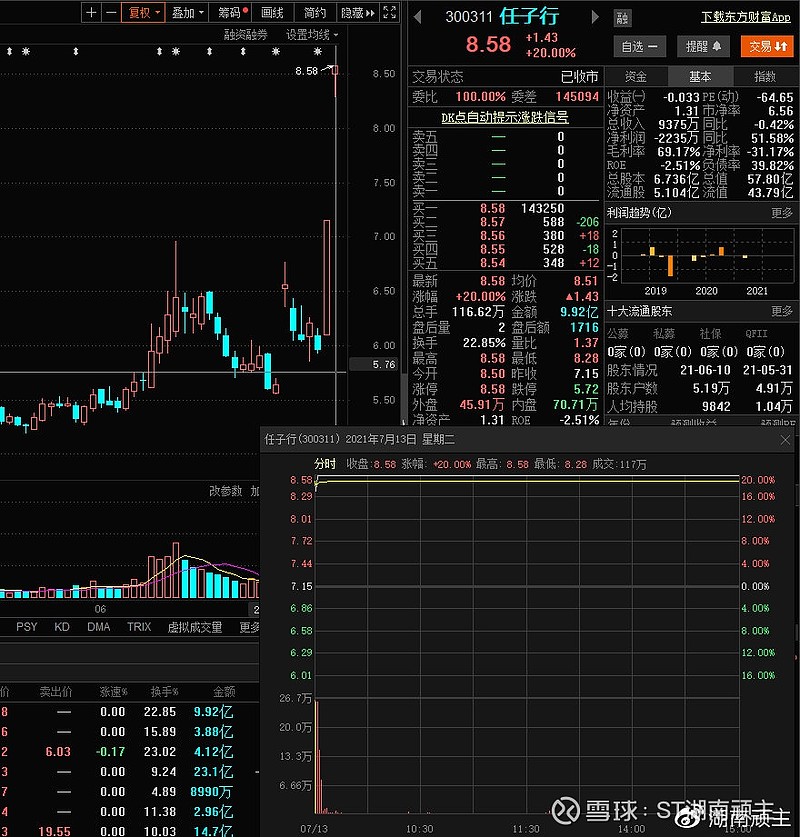Click 更多 beside 十大流通股东
The height and width of the screenshot is (837, 800).
[782, 311]
